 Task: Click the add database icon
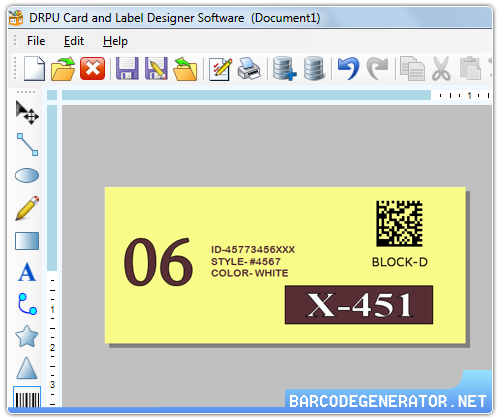point(284,69)
